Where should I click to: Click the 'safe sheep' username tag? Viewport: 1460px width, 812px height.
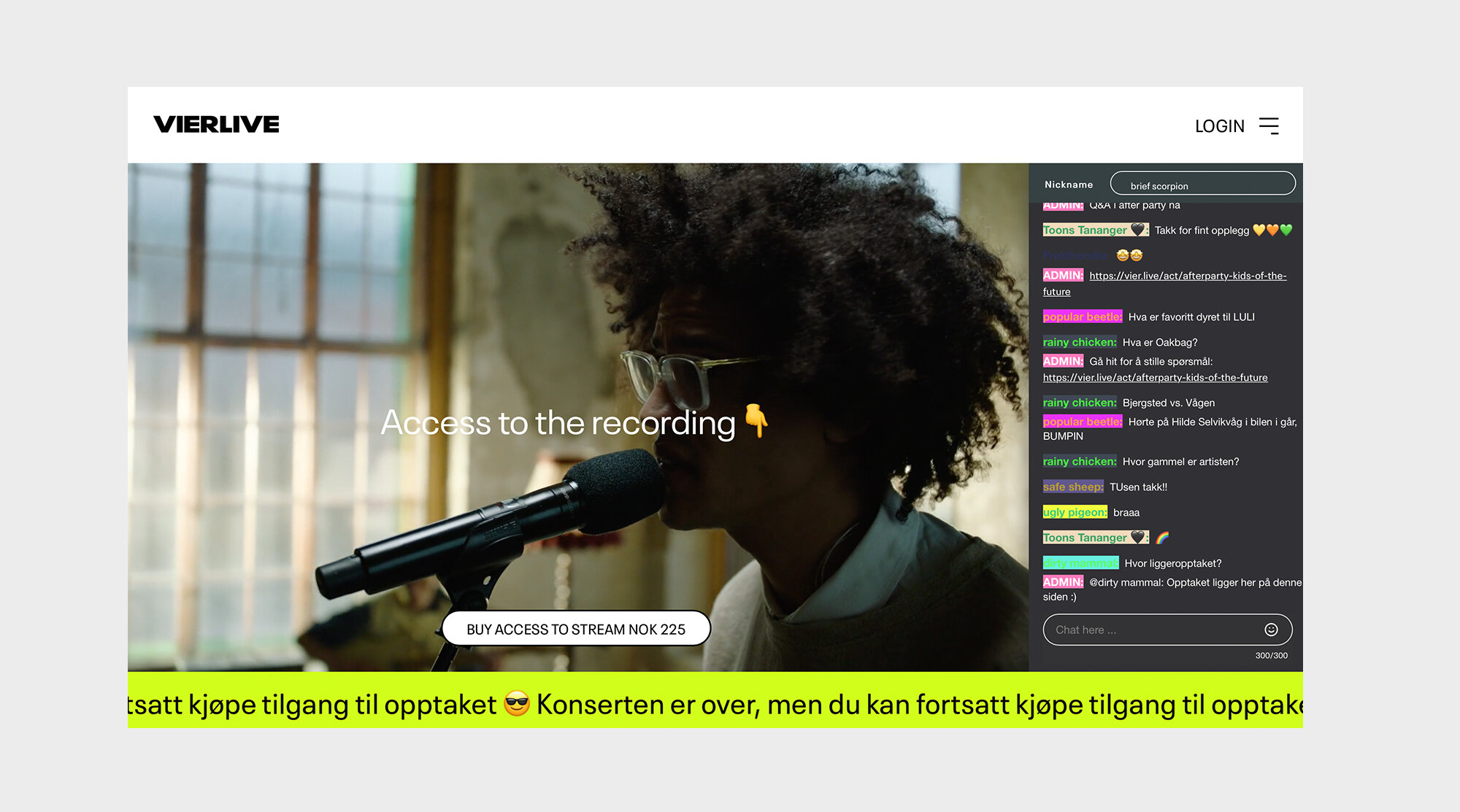point(1072,487)
